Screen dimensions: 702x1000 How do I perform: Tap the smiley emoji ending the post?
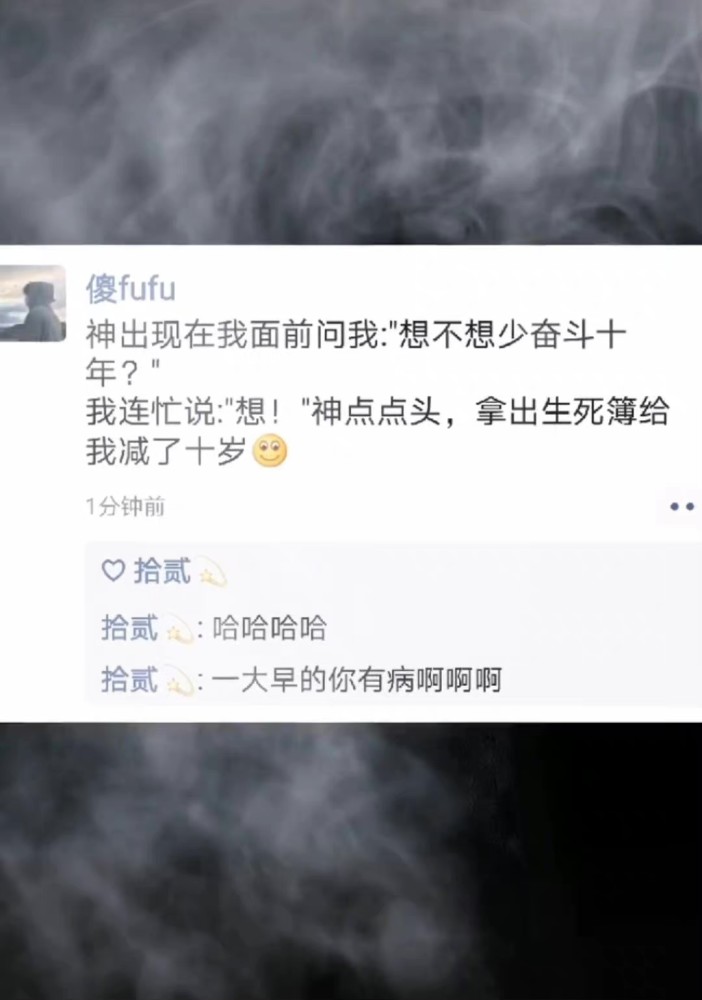pyautogui.click(x=270, y=452)
